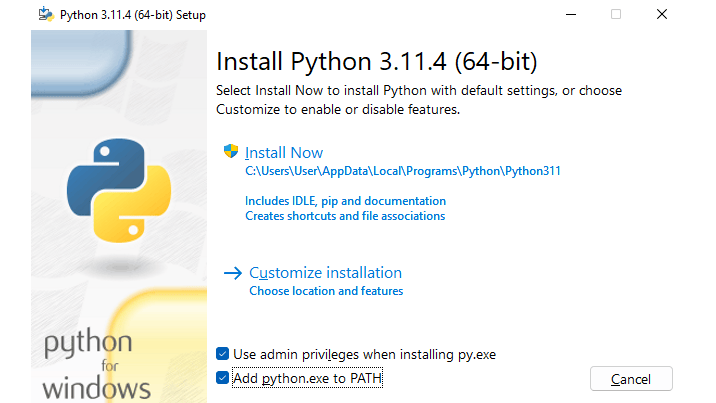Minimize the Python Setup window
Viewport: 716px width, 403px height.
pos(569,14)
